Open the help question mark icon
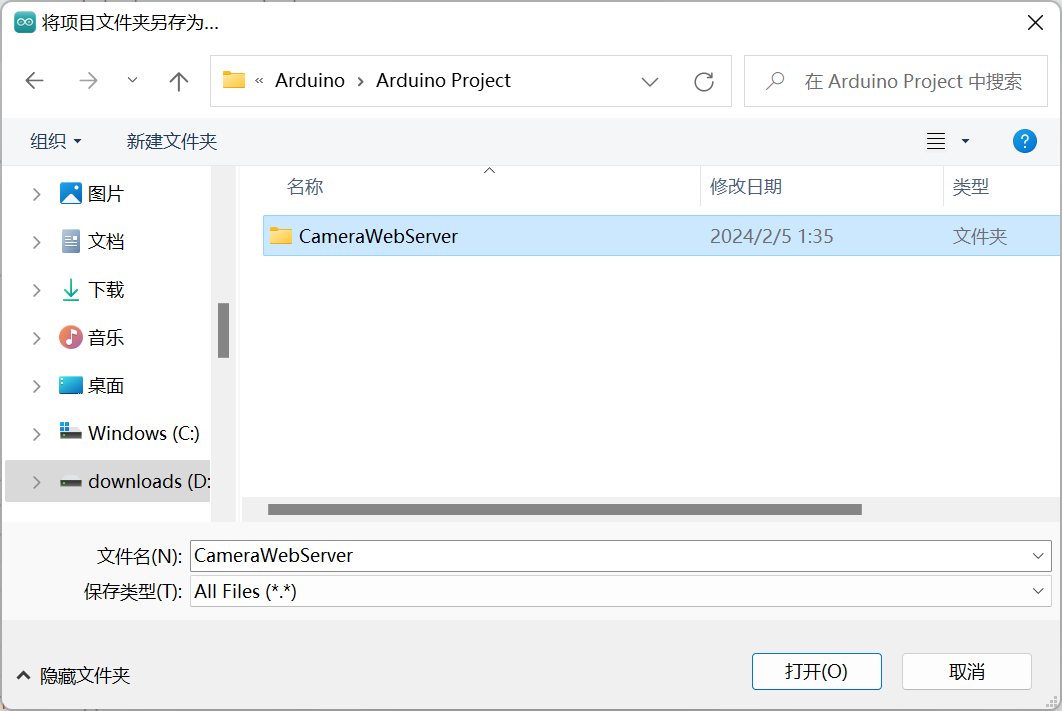 point(1024,141)
